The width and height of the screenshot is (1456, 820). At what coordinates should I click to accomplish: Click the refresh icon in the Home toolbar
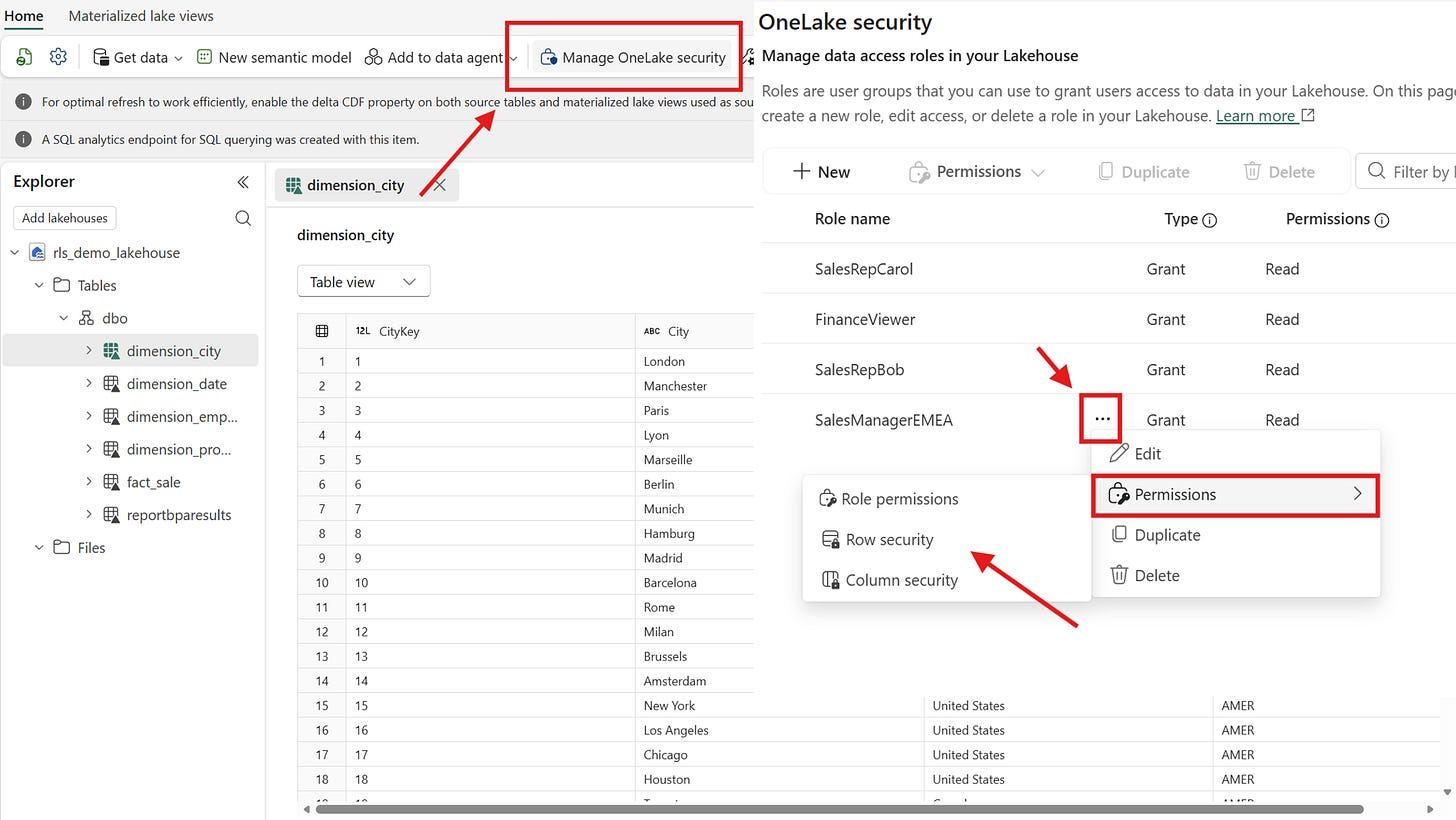click(x=24, y=57)
